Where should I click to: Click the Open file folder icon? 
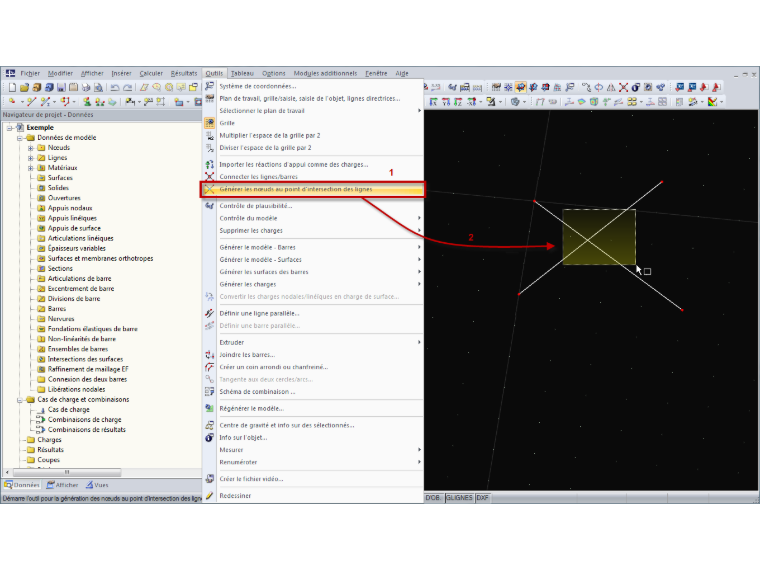[24, 88]
